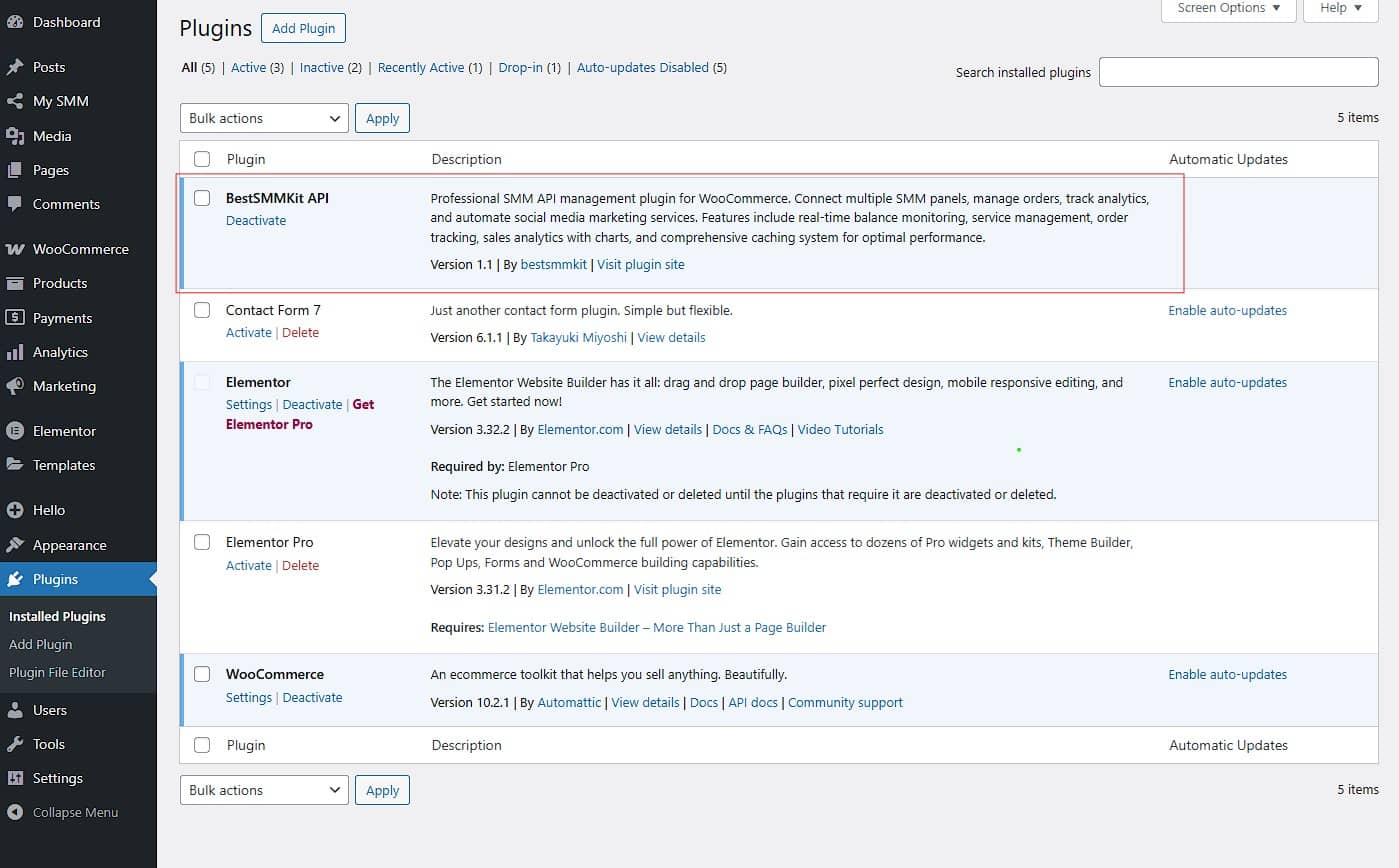Click the Dashboard gauge icon in sidebar
This screenshot has width=1399, height=868.
[15, 22]
